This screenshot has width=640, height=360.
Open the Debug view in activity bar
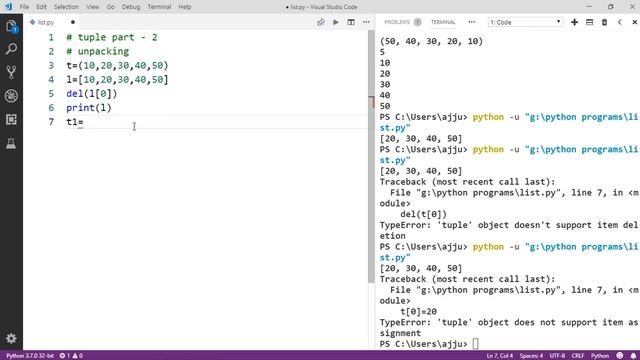click(11, 96)
